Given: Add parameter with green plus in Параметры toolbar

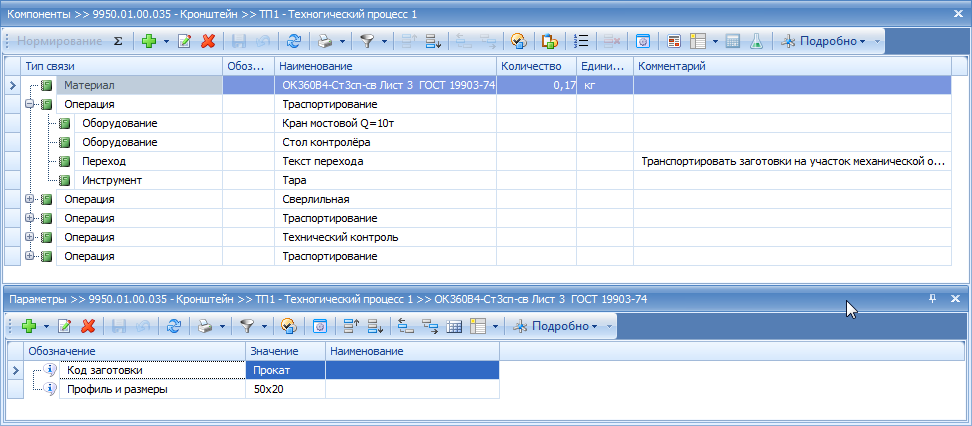Looking at the screenshot, I should pos(29,326).
